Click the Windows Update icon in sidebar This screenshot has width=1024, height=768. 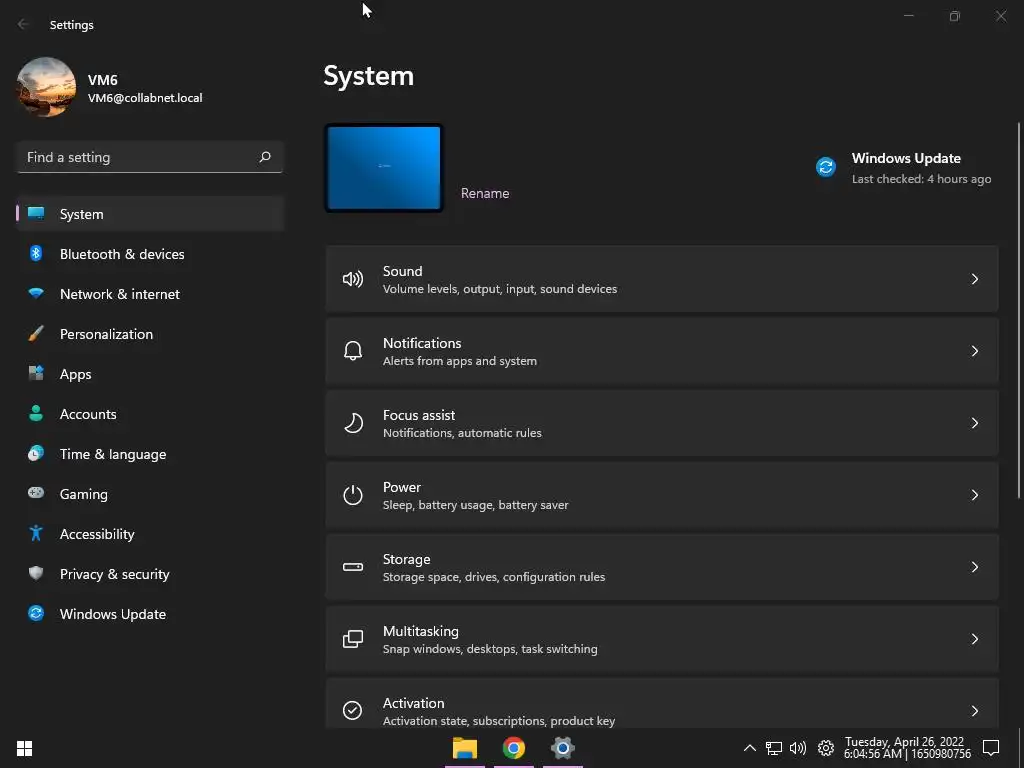(36, 613)
